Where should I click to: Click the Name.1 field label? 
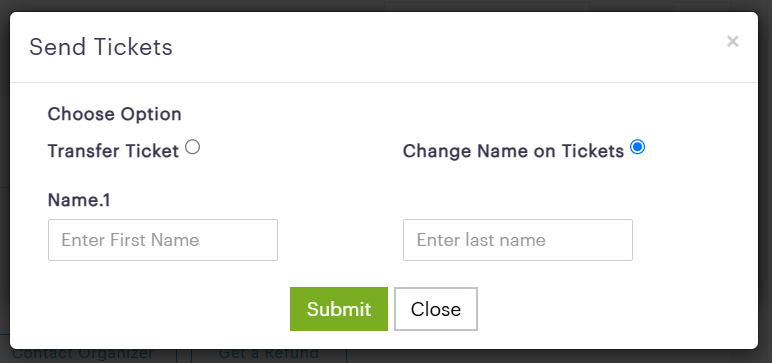pyautogui.click(x=79, y=200)
